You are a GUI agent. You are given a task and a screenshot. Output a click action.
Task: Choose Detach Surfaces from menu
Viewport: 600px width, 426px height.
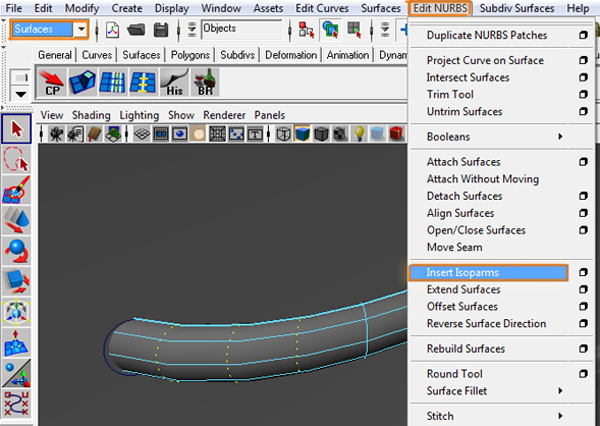point(464,196)
